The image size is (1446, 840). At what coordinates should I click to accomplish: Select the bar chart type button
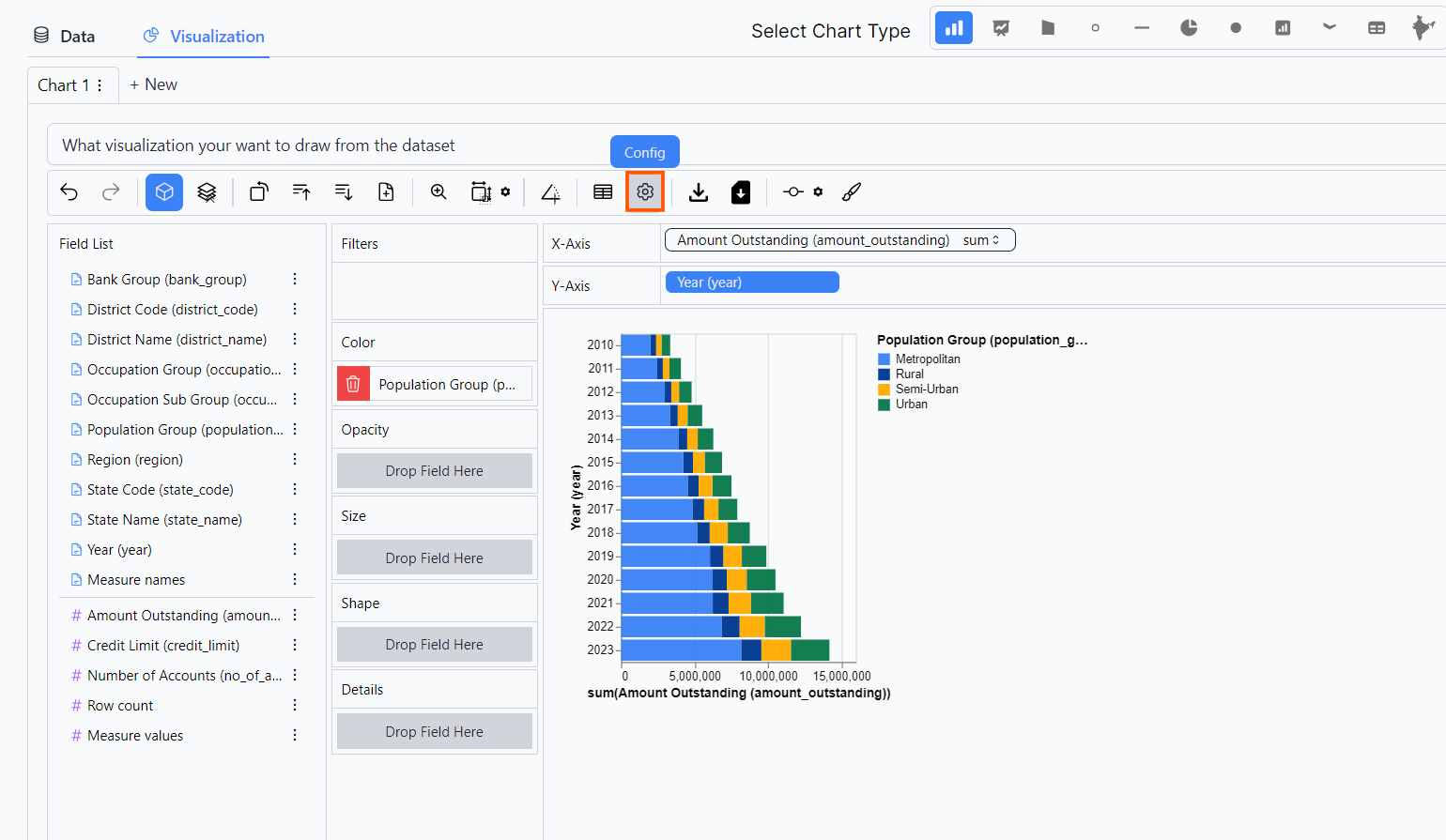pos(954,28)
